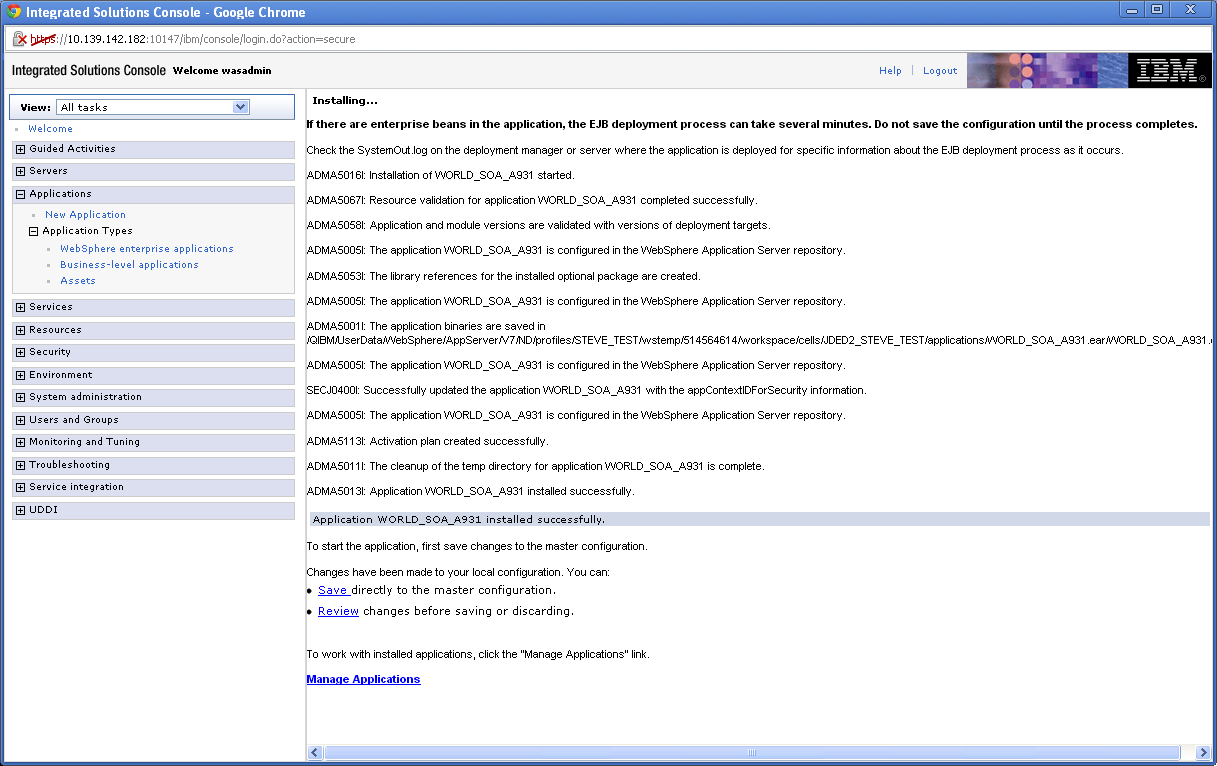The image size is (1217, 766).
Task: Open the Assets link
Action: [78, 281]
